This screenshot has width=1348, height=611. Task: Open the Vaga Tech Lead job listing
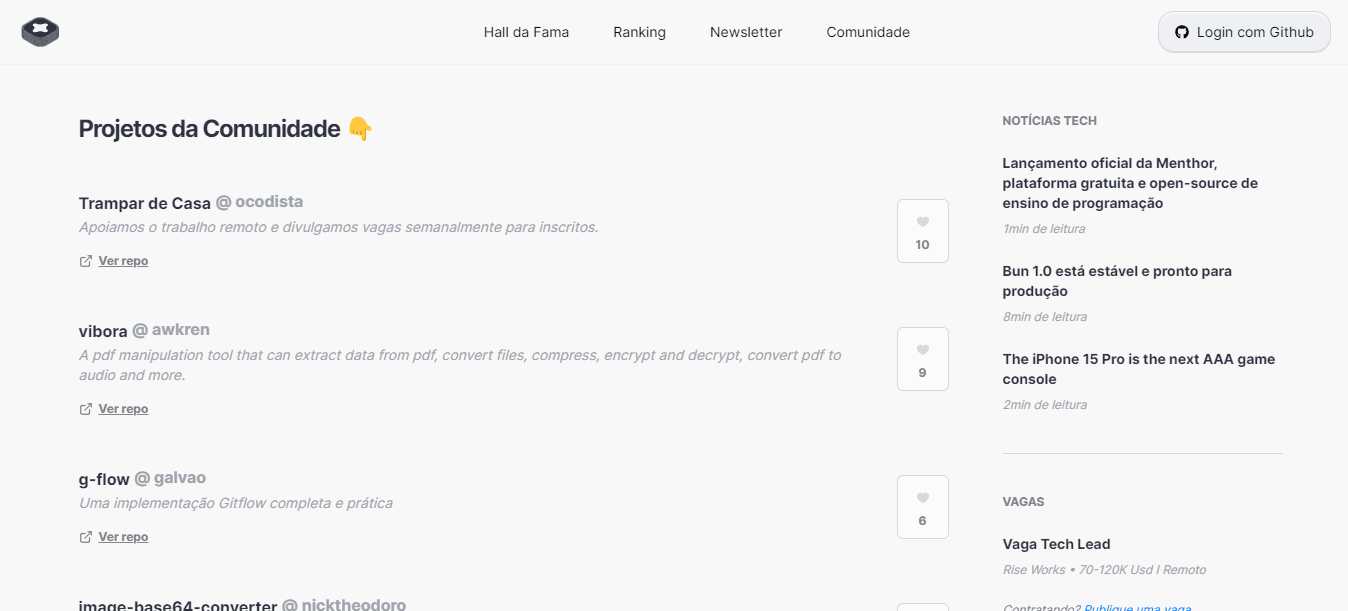point(1056,544)
